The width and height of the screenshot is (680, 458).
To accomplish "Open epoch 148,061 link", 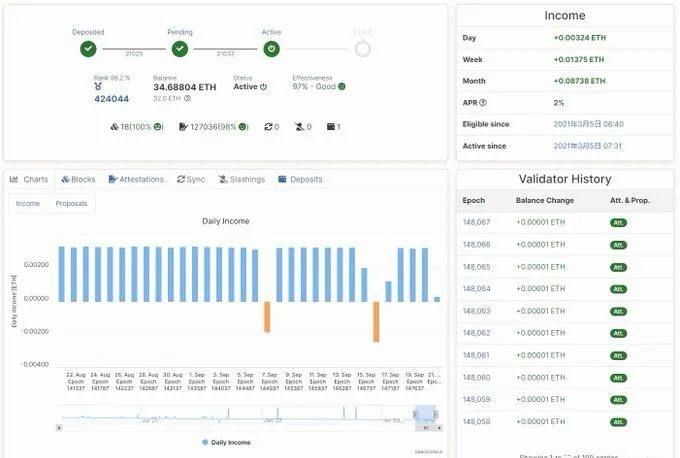I will point(476,355).
